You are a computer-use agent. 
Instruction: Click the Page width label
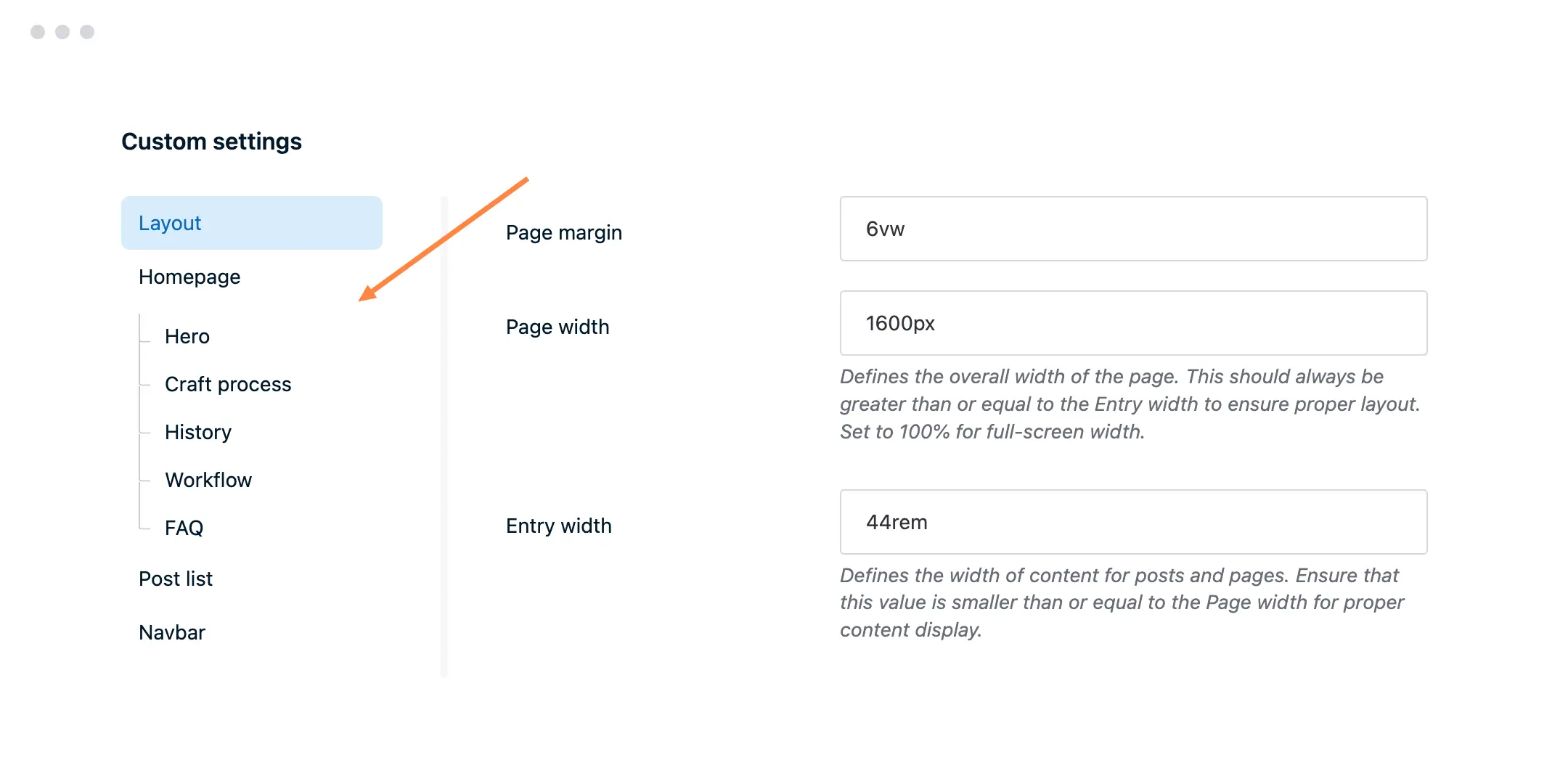558,327
